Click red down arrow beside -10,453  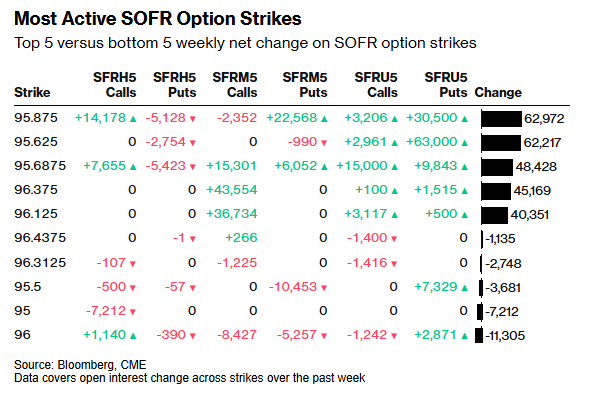(324, 288)
